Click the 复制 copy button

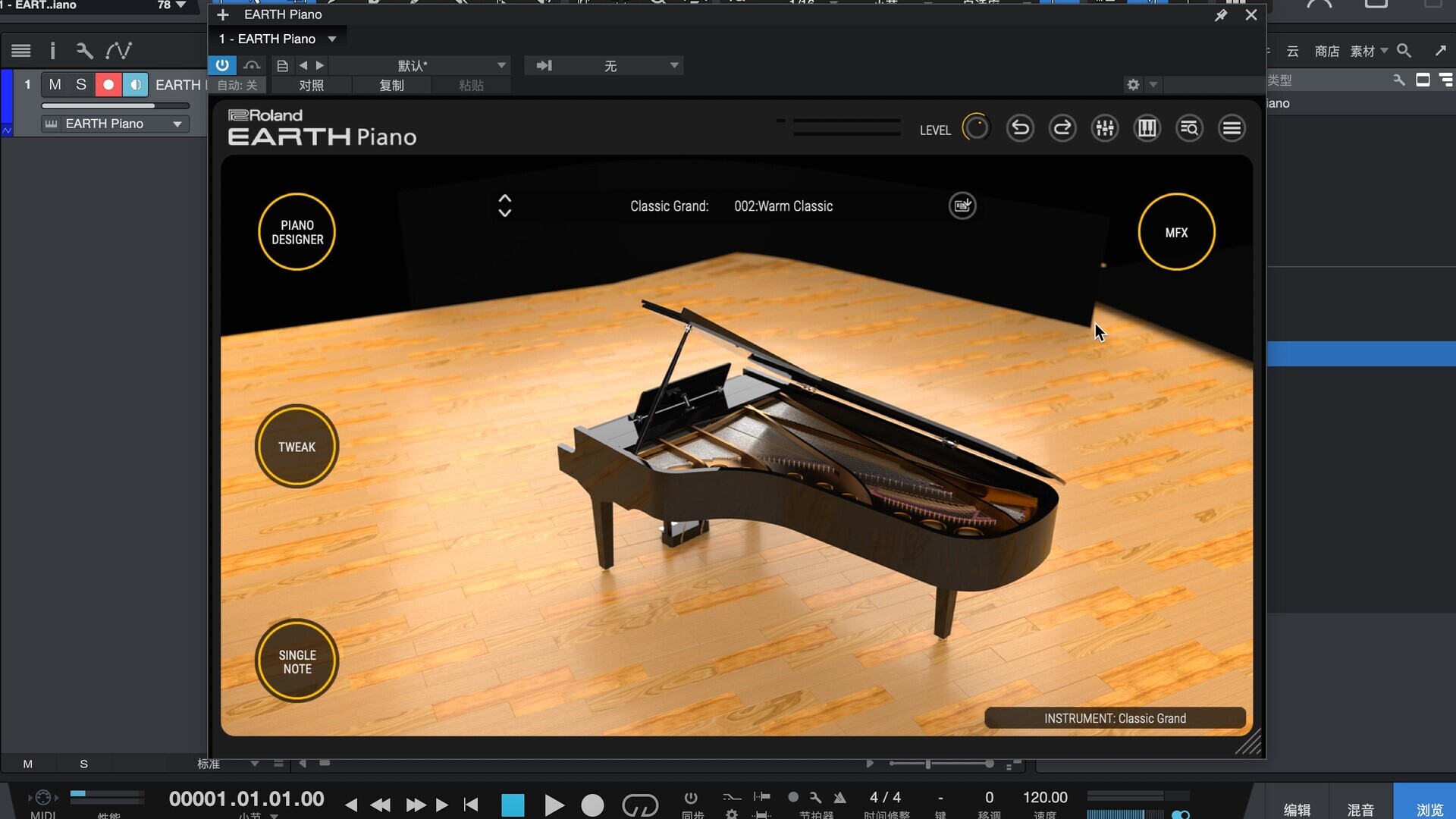391,85
